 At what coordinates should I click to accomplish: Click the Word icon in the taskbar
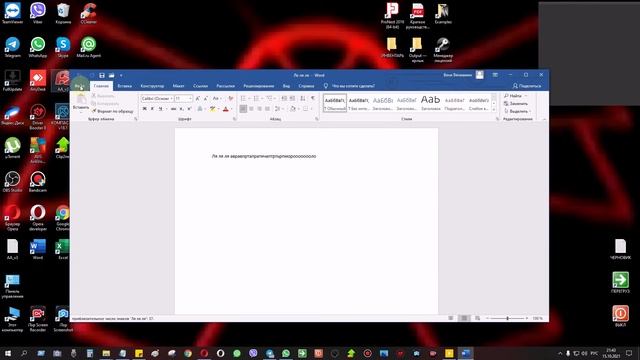point(465,353)
